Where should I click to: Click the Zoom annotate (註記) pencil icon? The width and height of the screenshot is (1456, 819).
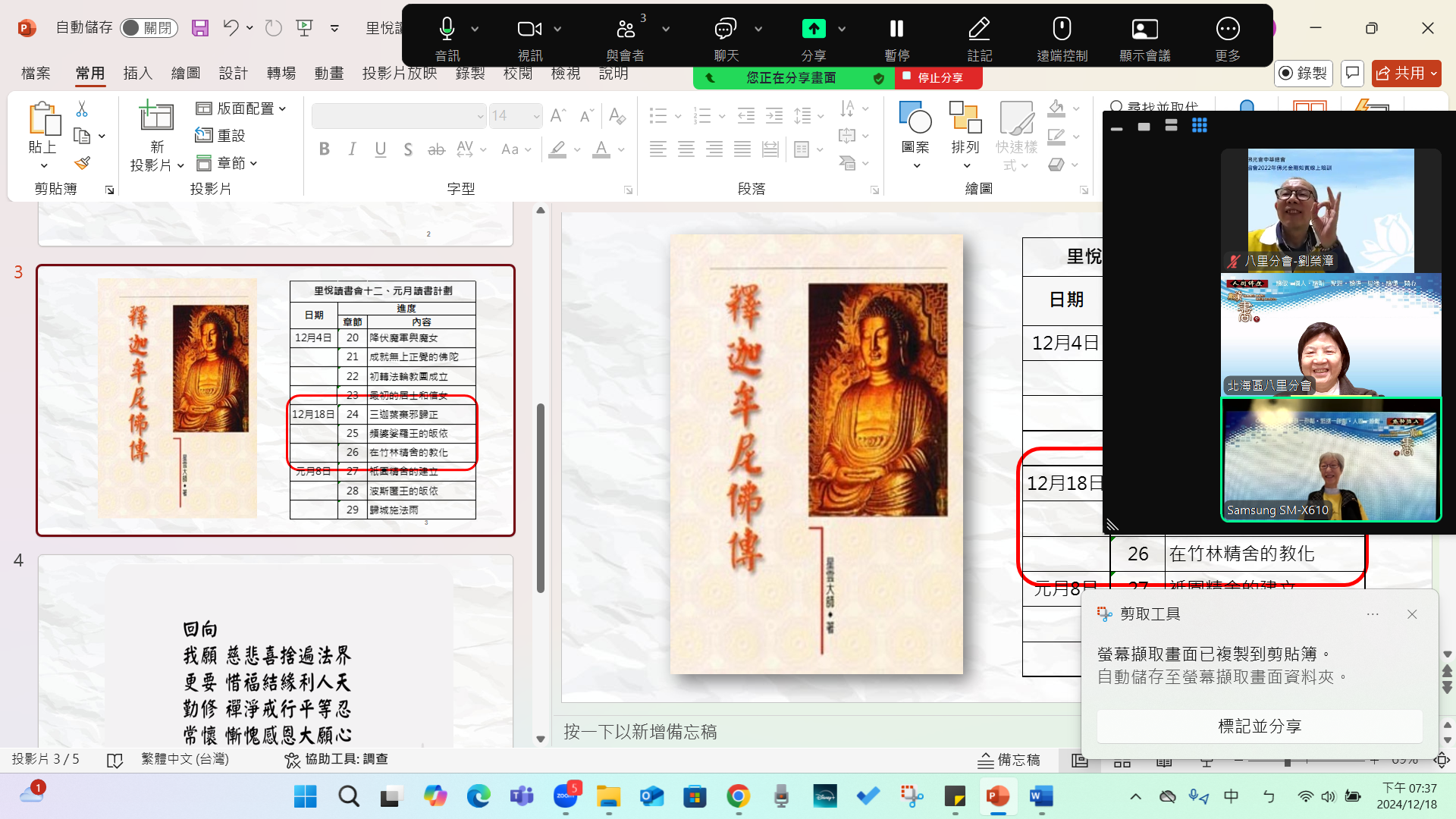pos(979,30)
